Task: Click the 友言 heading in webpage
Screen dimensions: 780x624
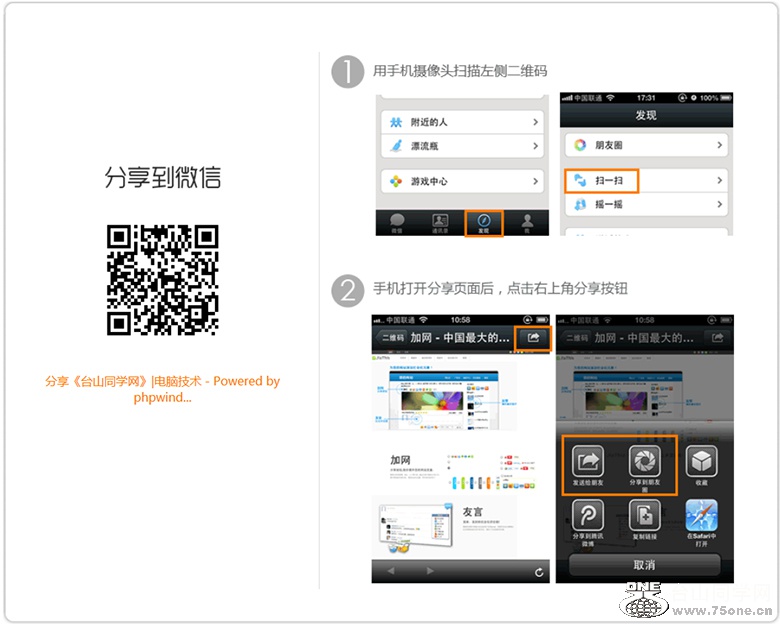Action: (x=473, y=512)
